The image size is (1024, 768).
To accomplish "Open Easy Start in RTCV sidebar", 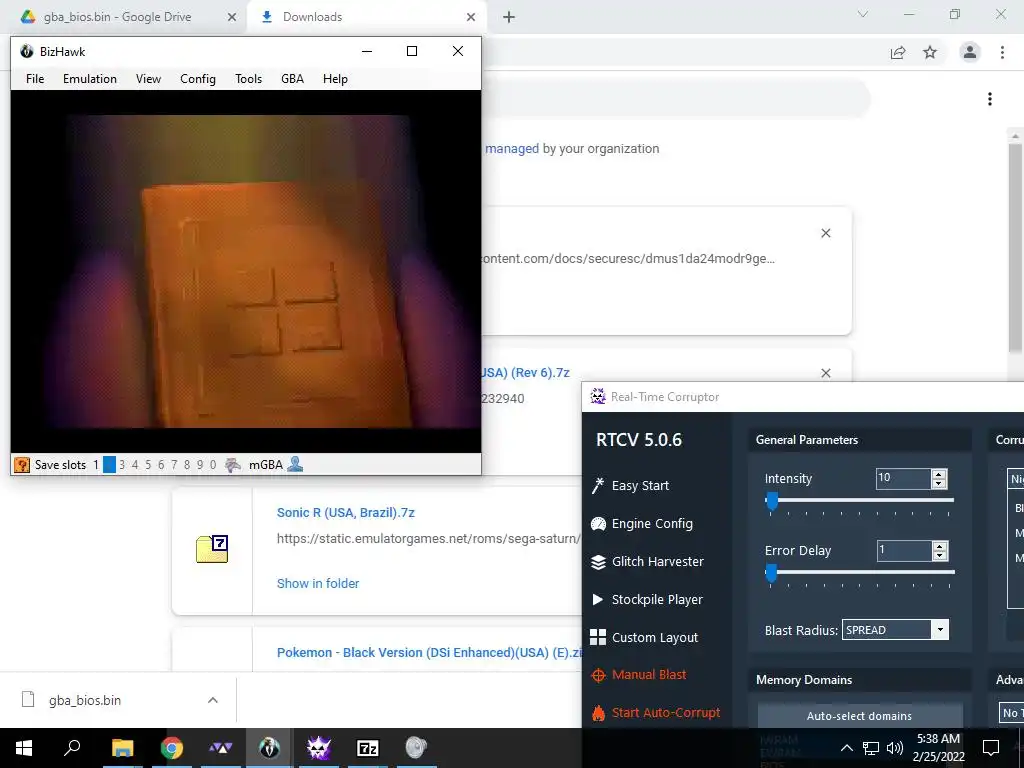I will coord(632,486).
